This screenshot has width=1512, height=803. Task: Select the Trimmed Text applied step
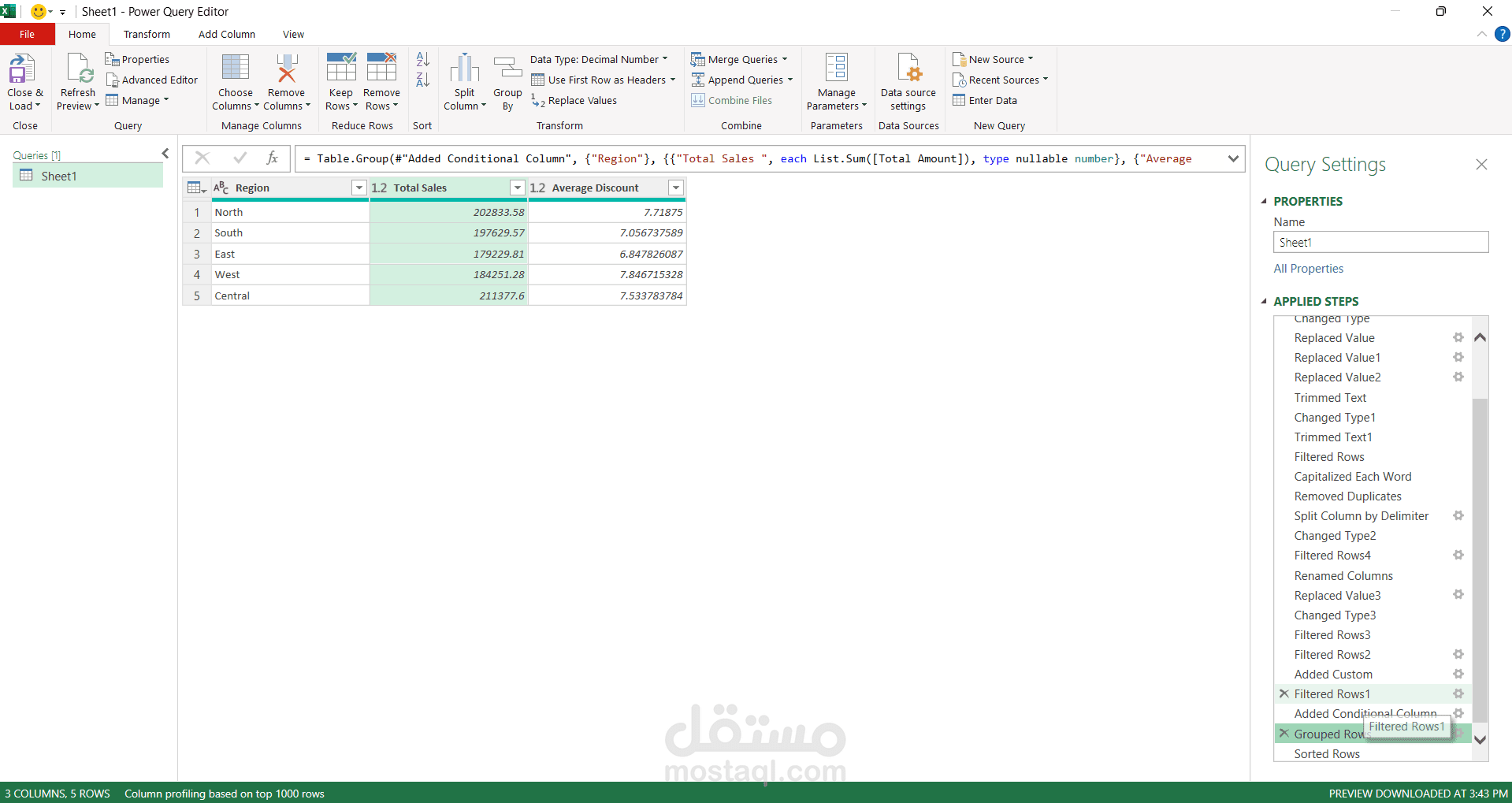point(1330,397)
